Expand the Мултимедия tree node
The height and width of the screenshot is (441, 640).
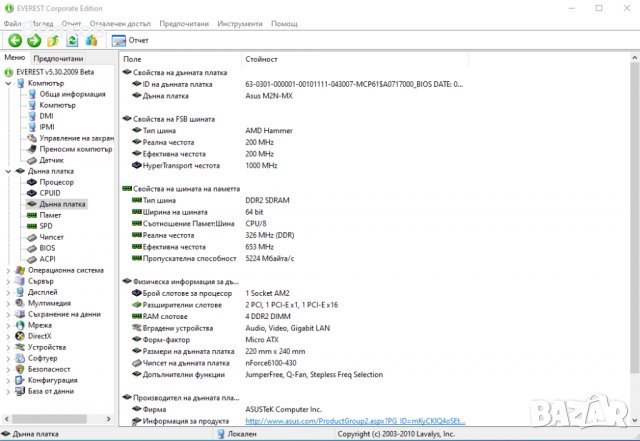(x=8, y=303)
